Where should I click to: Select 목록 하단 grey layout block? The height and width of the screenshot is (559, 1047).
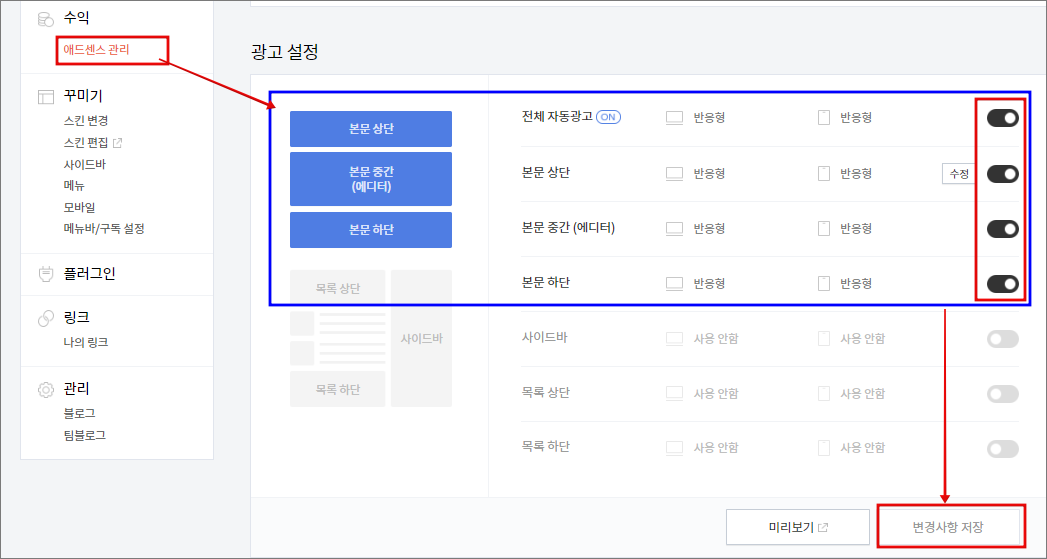(x=337, y=389)
